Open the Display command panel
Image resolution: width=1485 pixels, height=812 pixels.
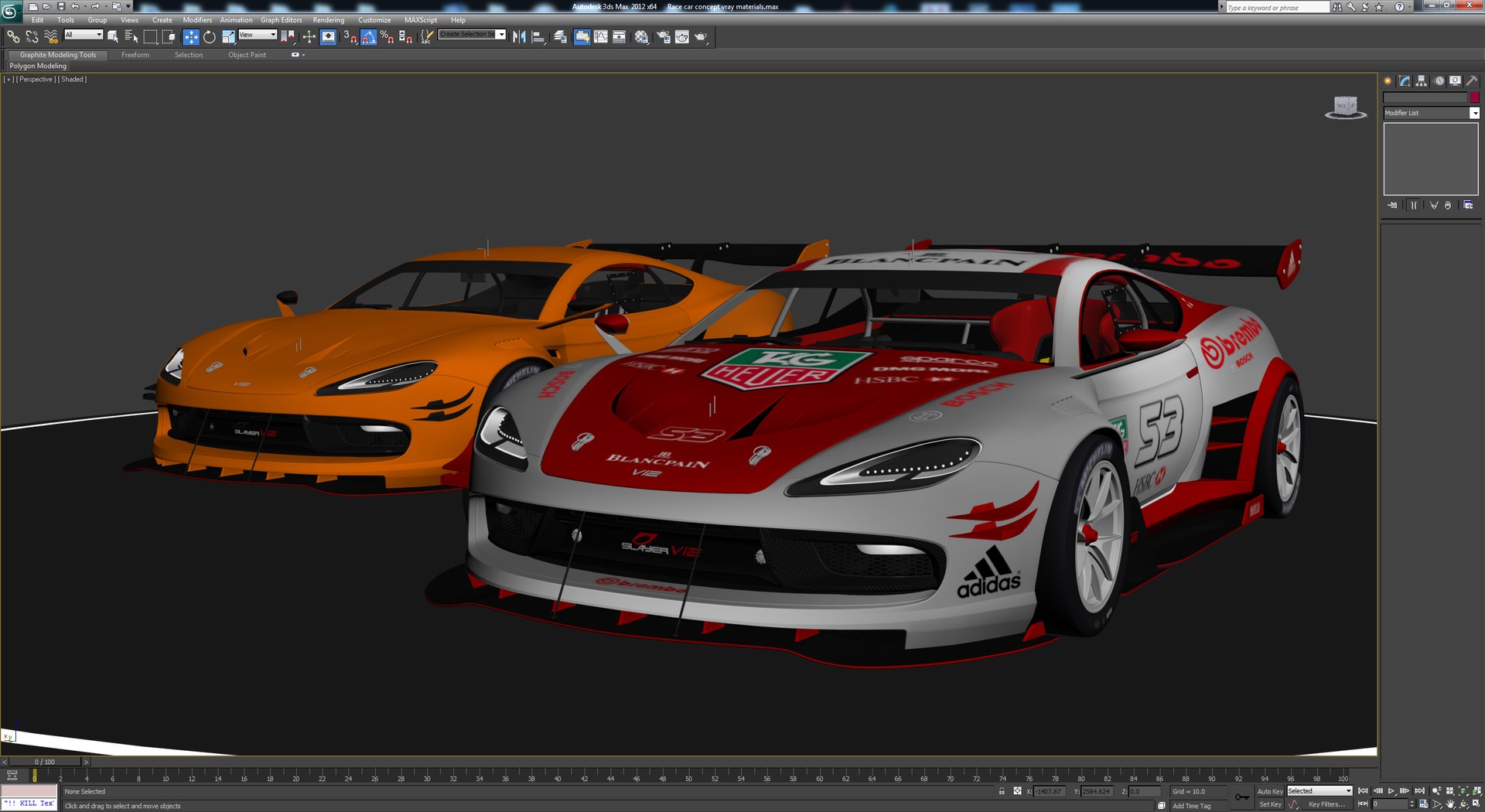coord(1456,80)
